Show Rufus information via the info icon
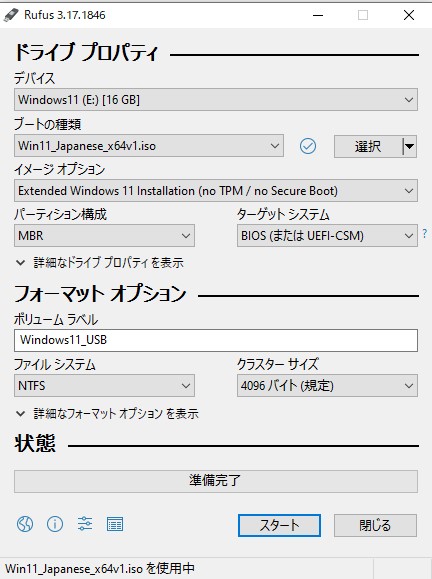 click(55, 524)
